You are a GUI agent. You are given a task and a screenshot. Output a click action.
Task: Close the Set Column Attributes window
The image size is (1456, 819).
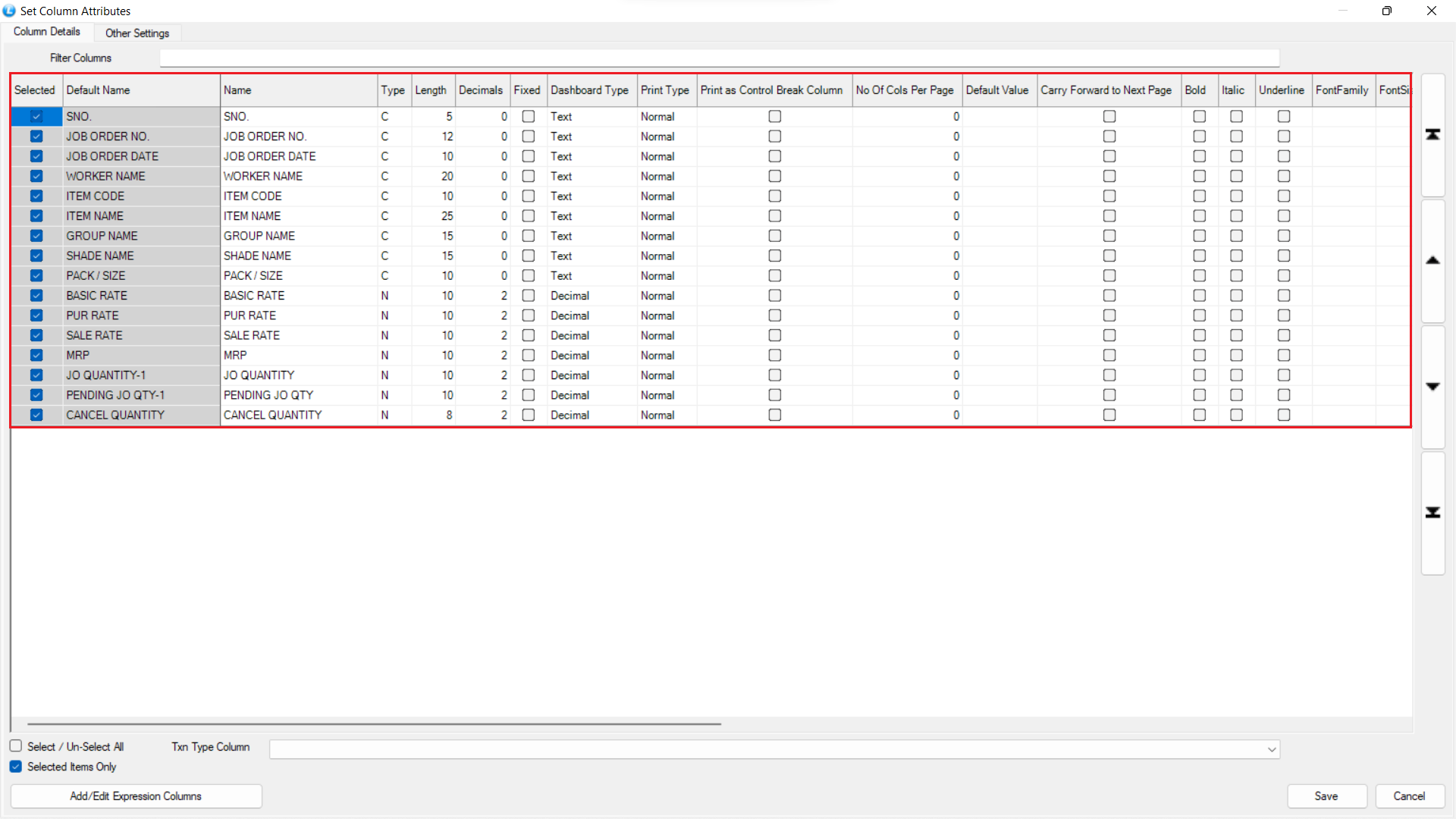(1431, 11)
